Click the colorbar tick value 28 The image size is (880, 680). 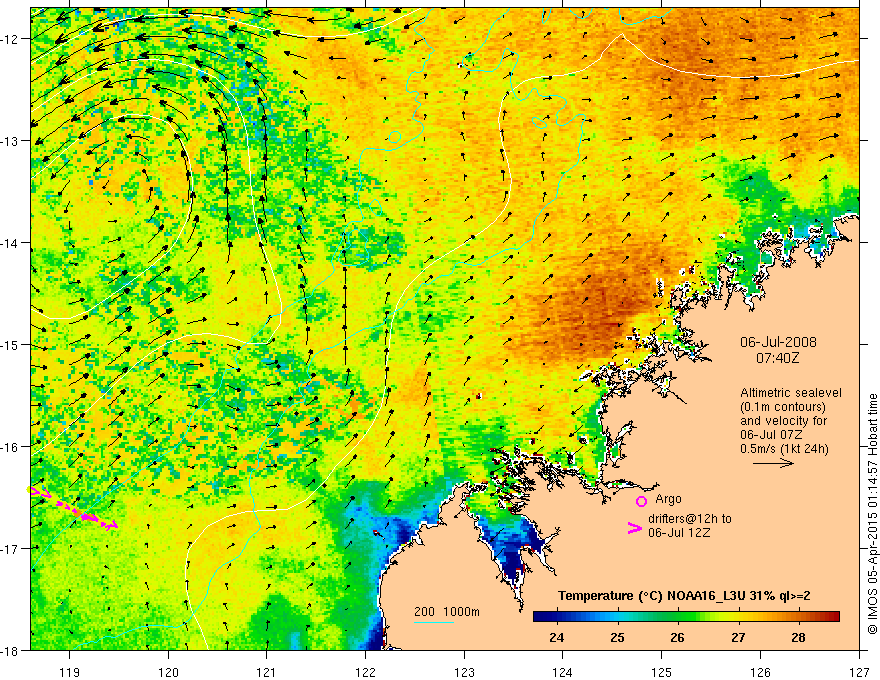pyautogui.click(x=798, y=637)
